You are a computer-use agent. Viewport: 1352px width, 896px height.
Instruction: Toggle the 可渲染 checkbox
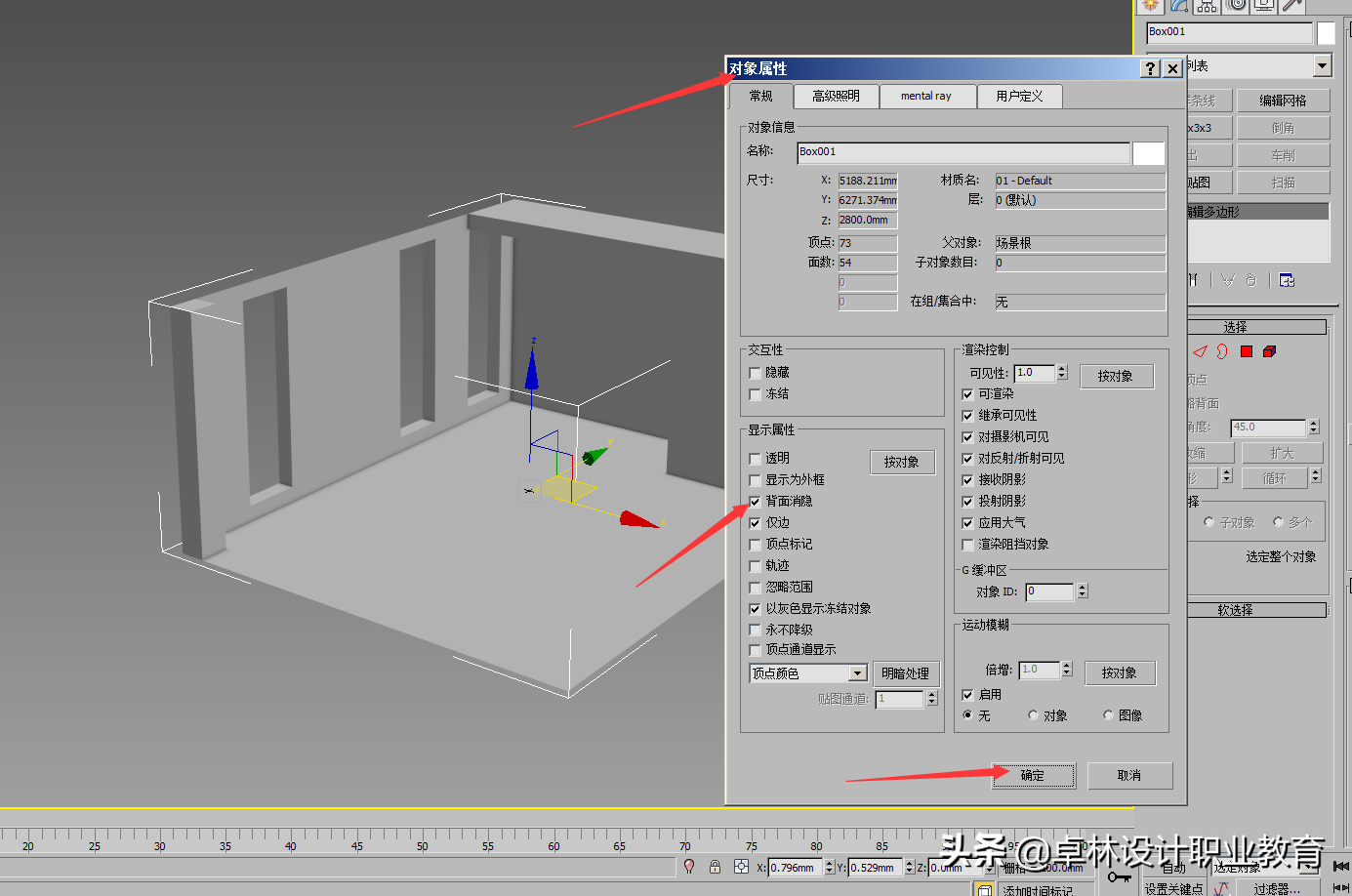[x=967, y=394]
